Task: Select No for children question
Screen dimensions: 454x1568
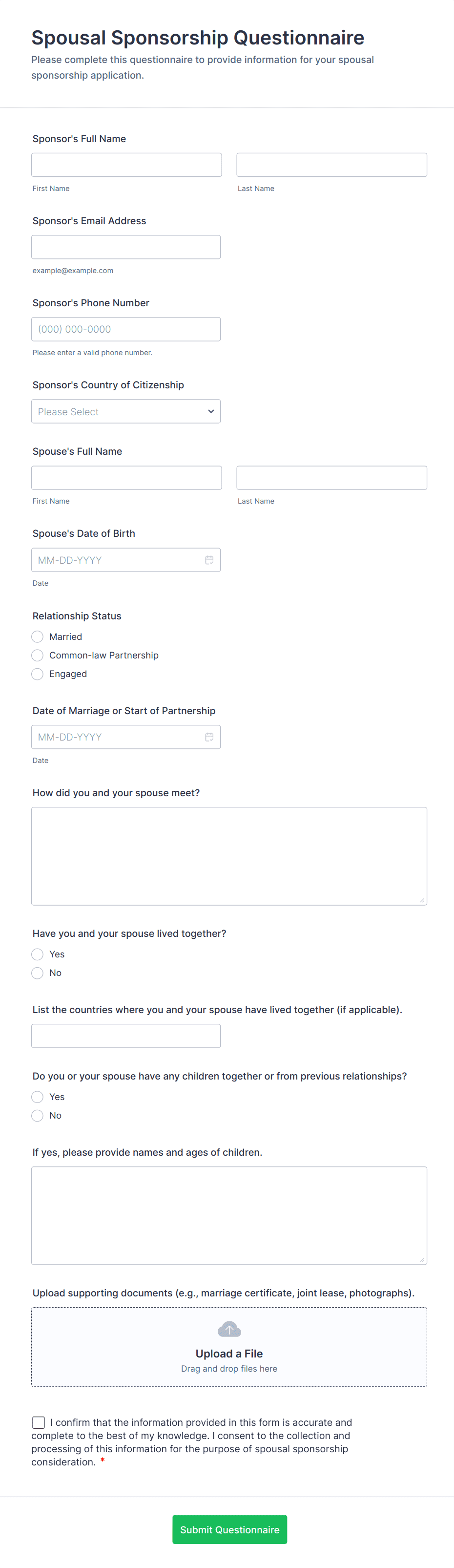Action: point(37,1116)
